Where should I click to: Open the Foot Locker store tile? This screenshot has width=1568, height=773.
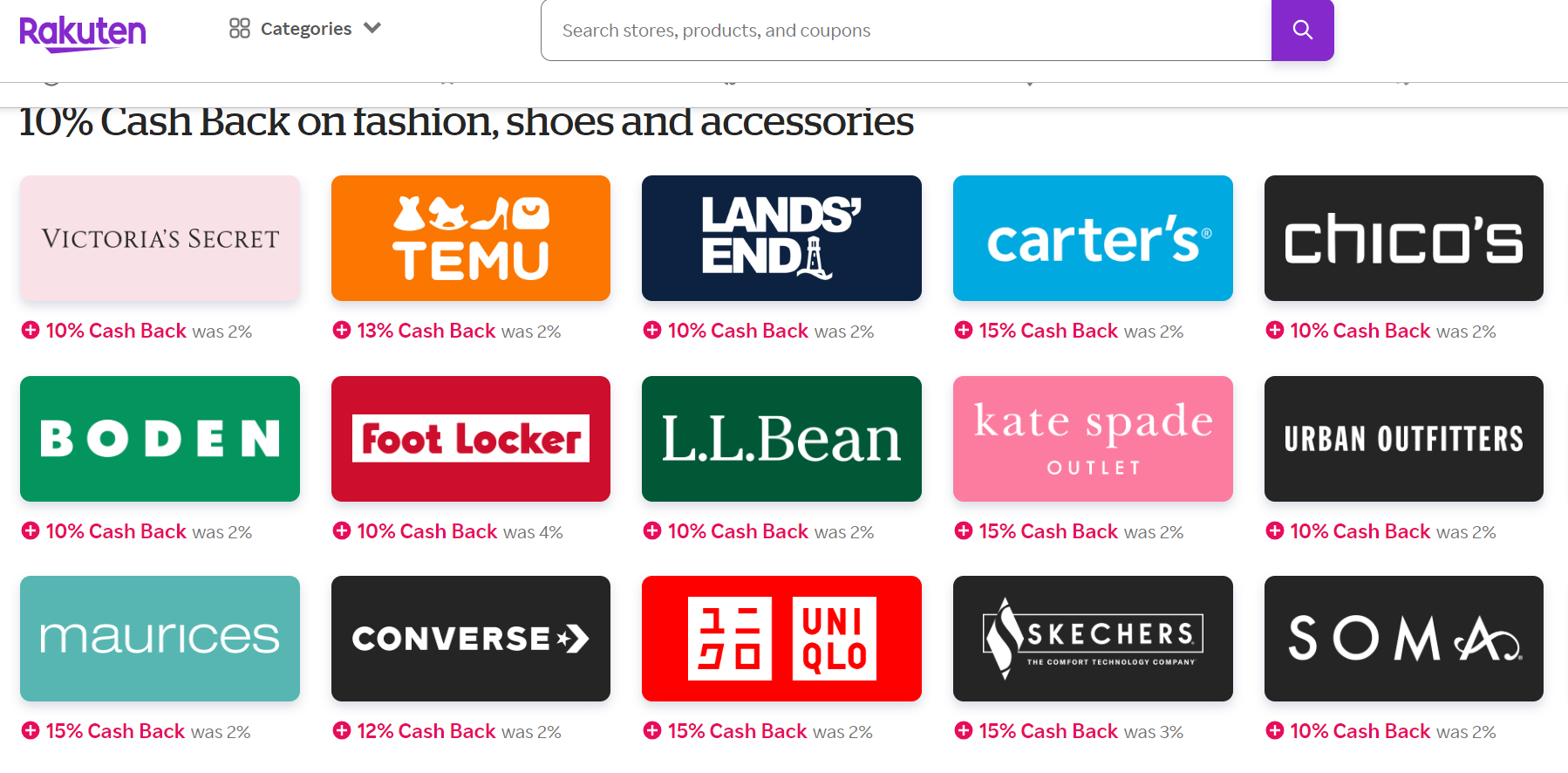click(x=471, y=439)
